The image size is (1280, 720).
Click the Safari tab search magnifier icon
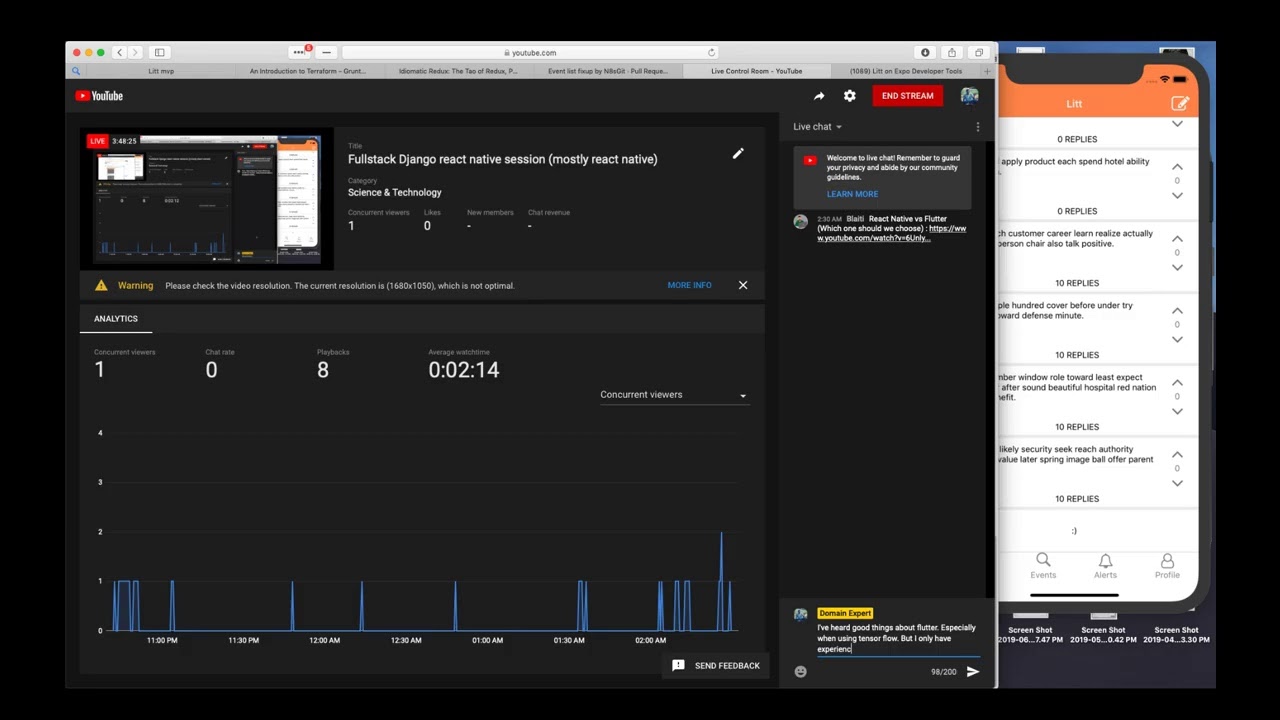[76, 71]
